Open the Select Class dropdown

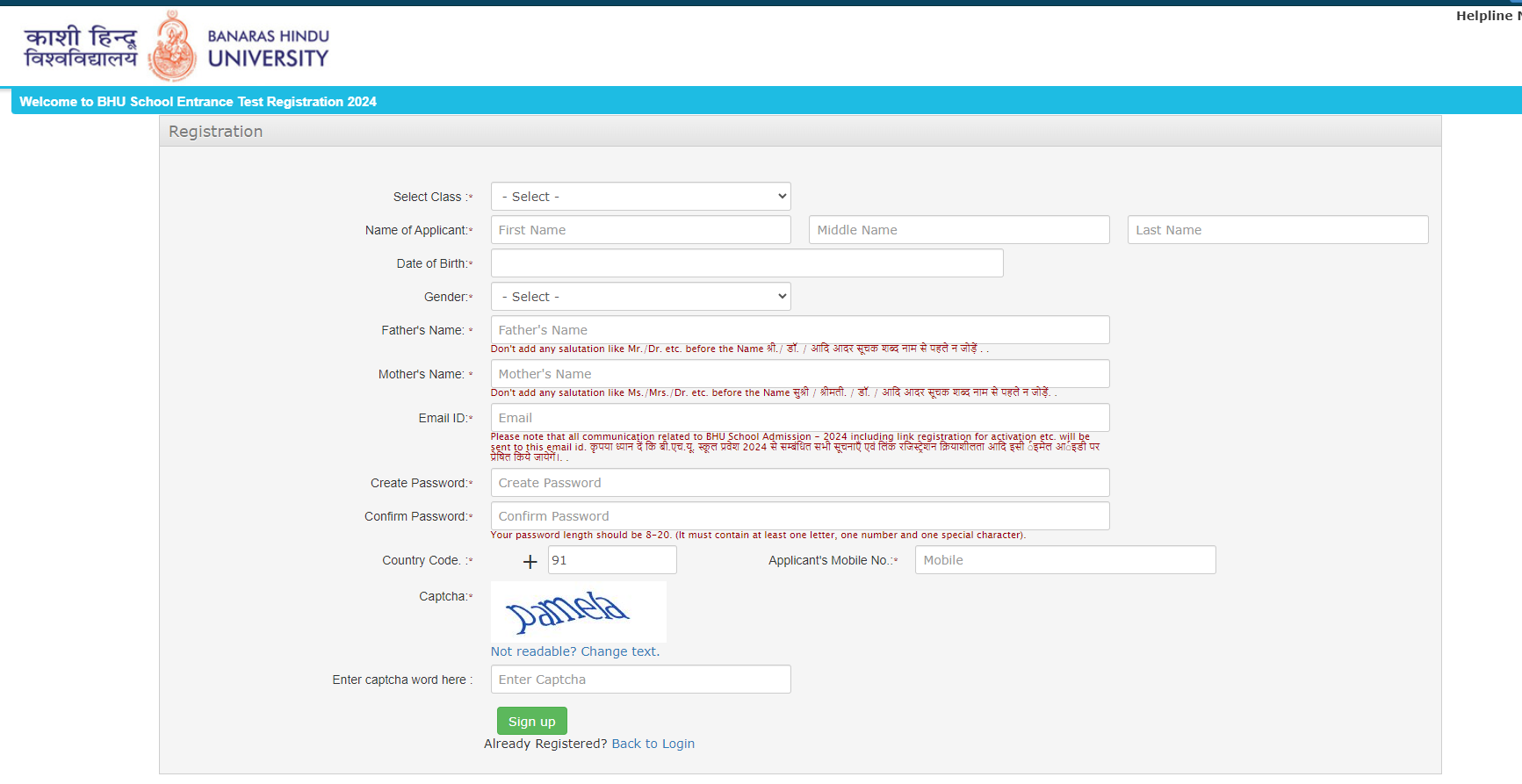click(x=640, y=197)
